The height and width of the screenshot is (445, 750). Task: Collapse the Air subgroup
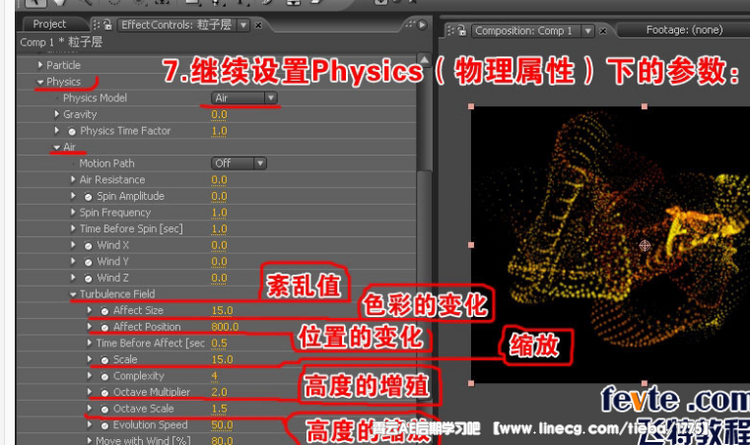[x=57, y=147]
